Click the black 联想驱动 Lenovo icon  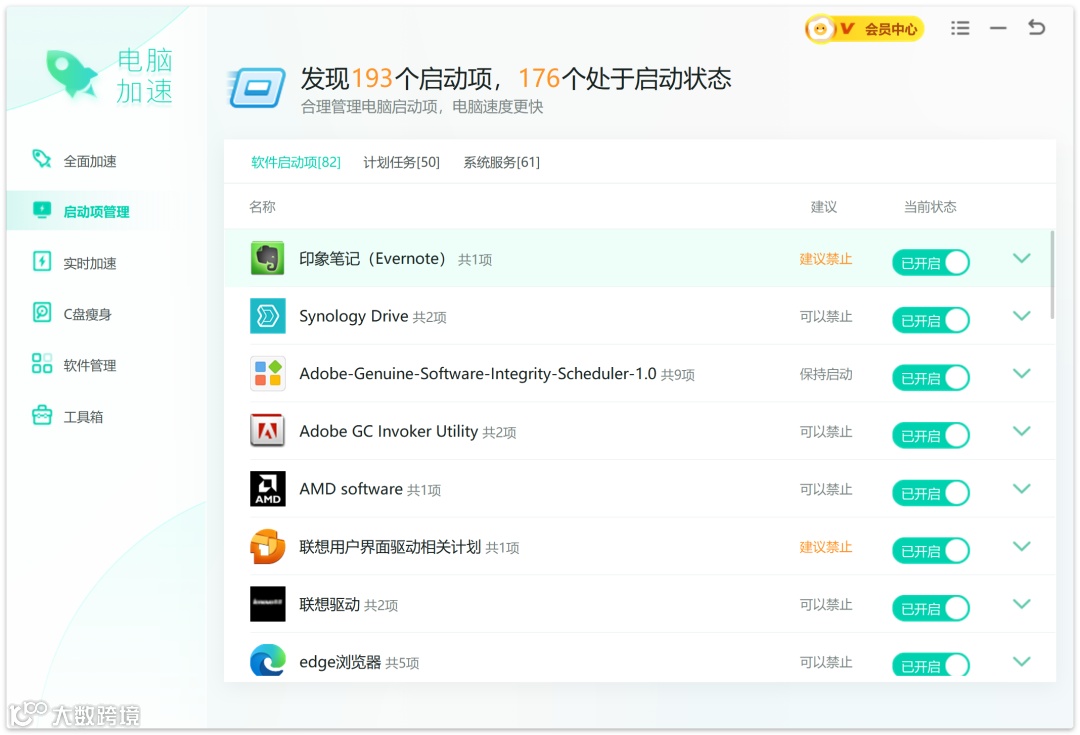click(x=267, y=604)
